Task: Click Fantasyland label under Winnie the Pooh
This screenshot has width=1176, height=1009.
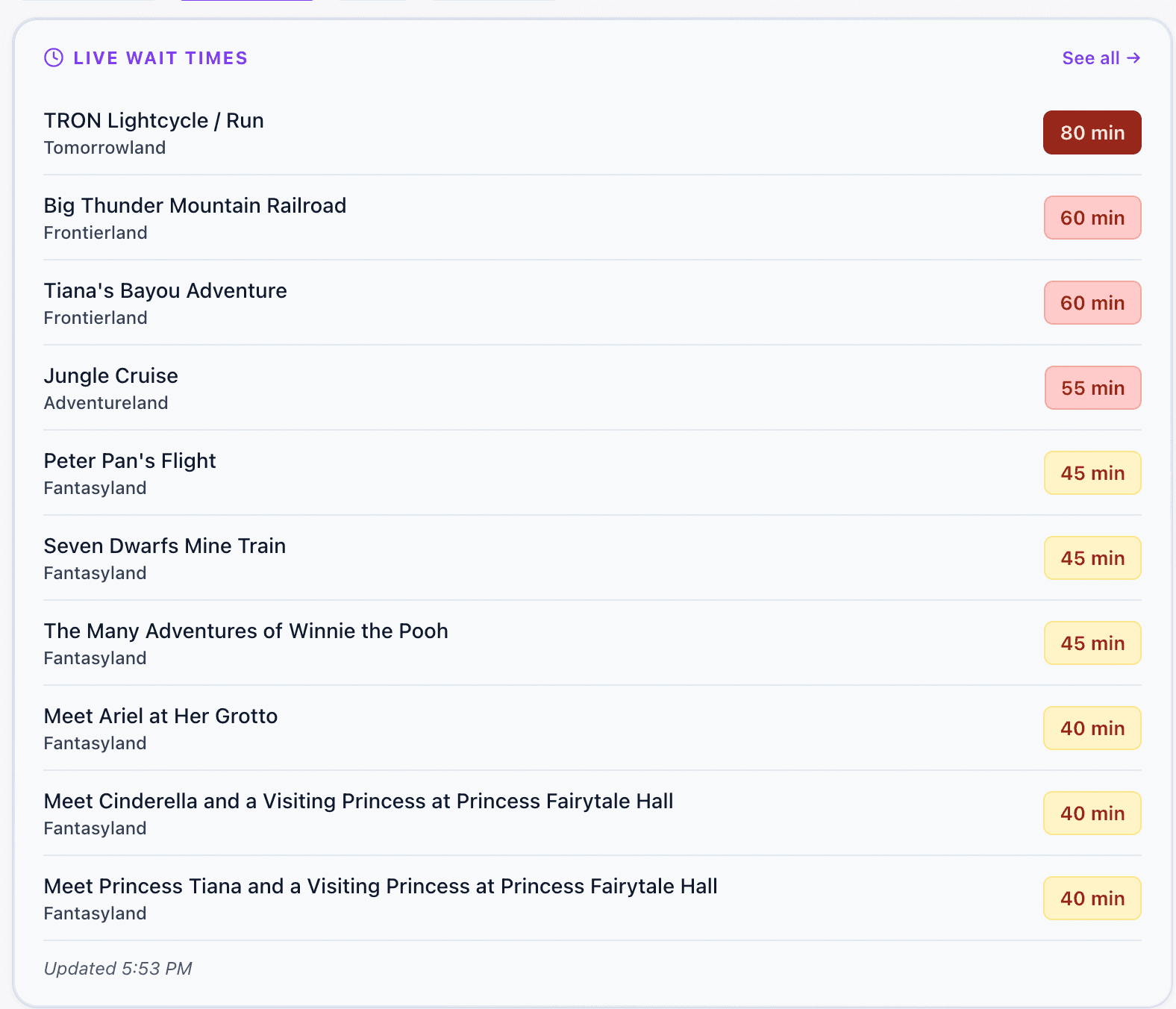Action: point(95,658)
